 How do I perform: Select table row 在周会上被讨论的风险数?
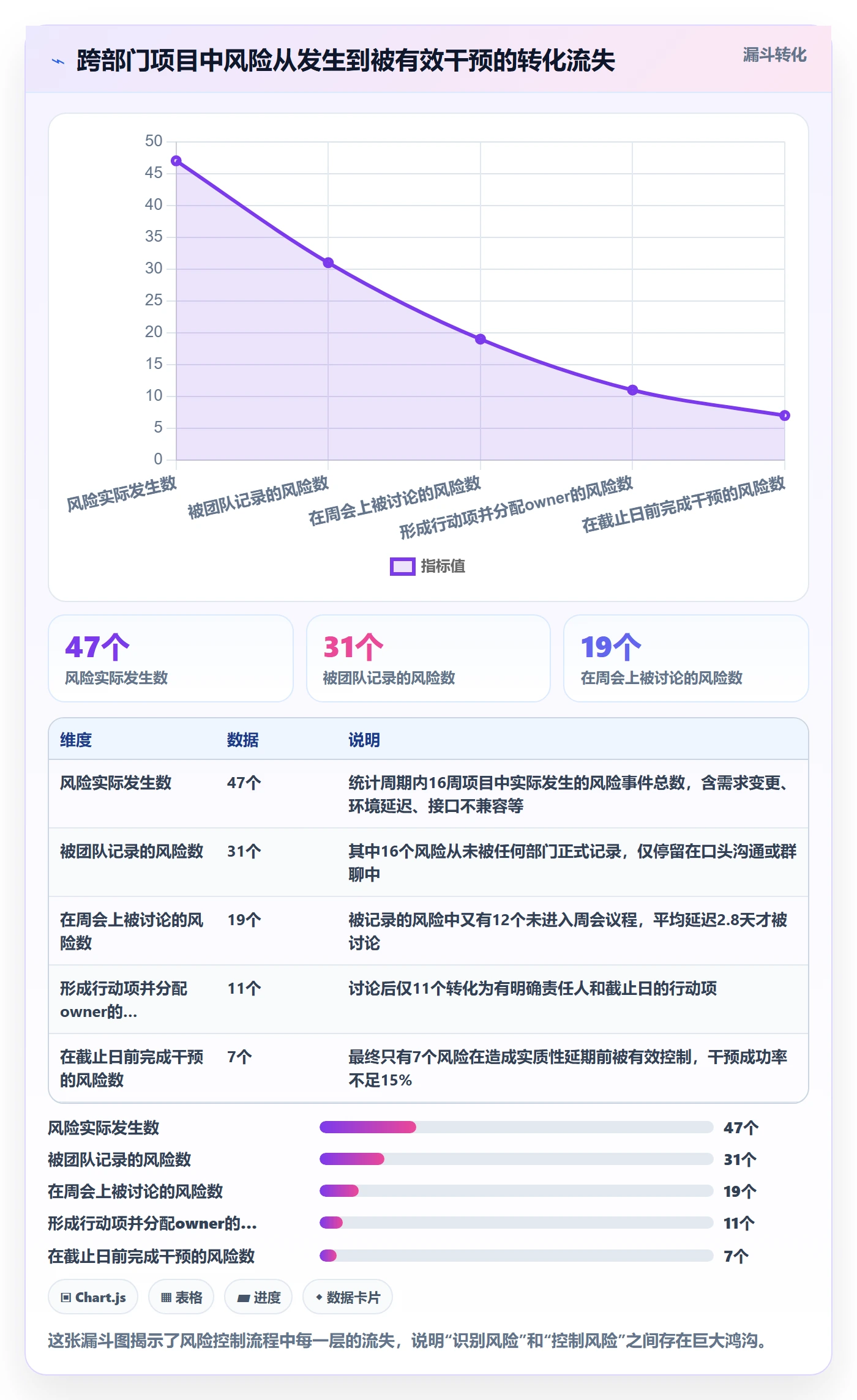[428, 931]
